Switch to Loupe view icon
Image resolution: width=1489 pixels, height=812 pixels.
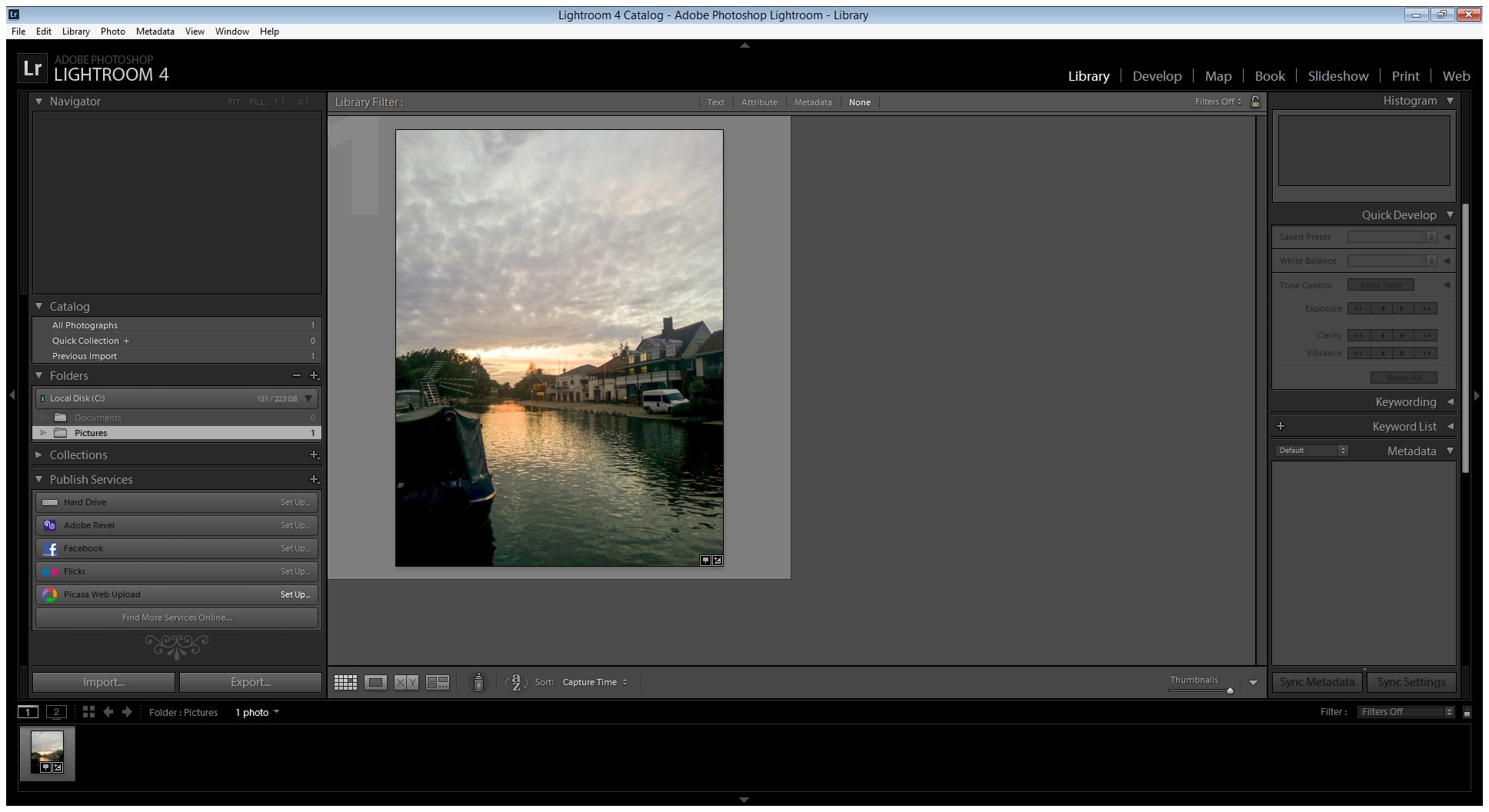(375, 682)
